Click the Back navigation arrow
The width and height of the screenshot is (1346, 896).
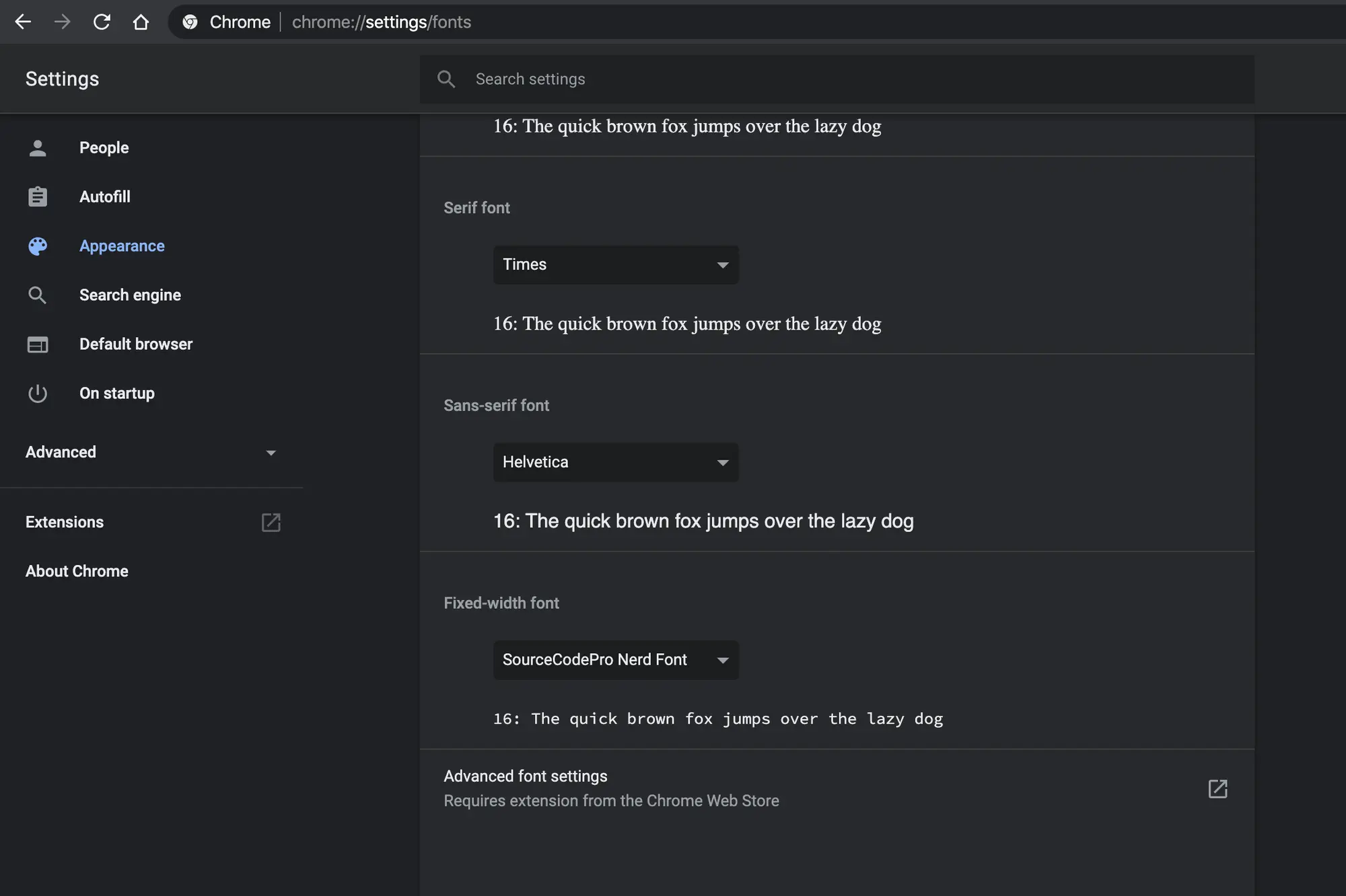[x=22, y=22]
